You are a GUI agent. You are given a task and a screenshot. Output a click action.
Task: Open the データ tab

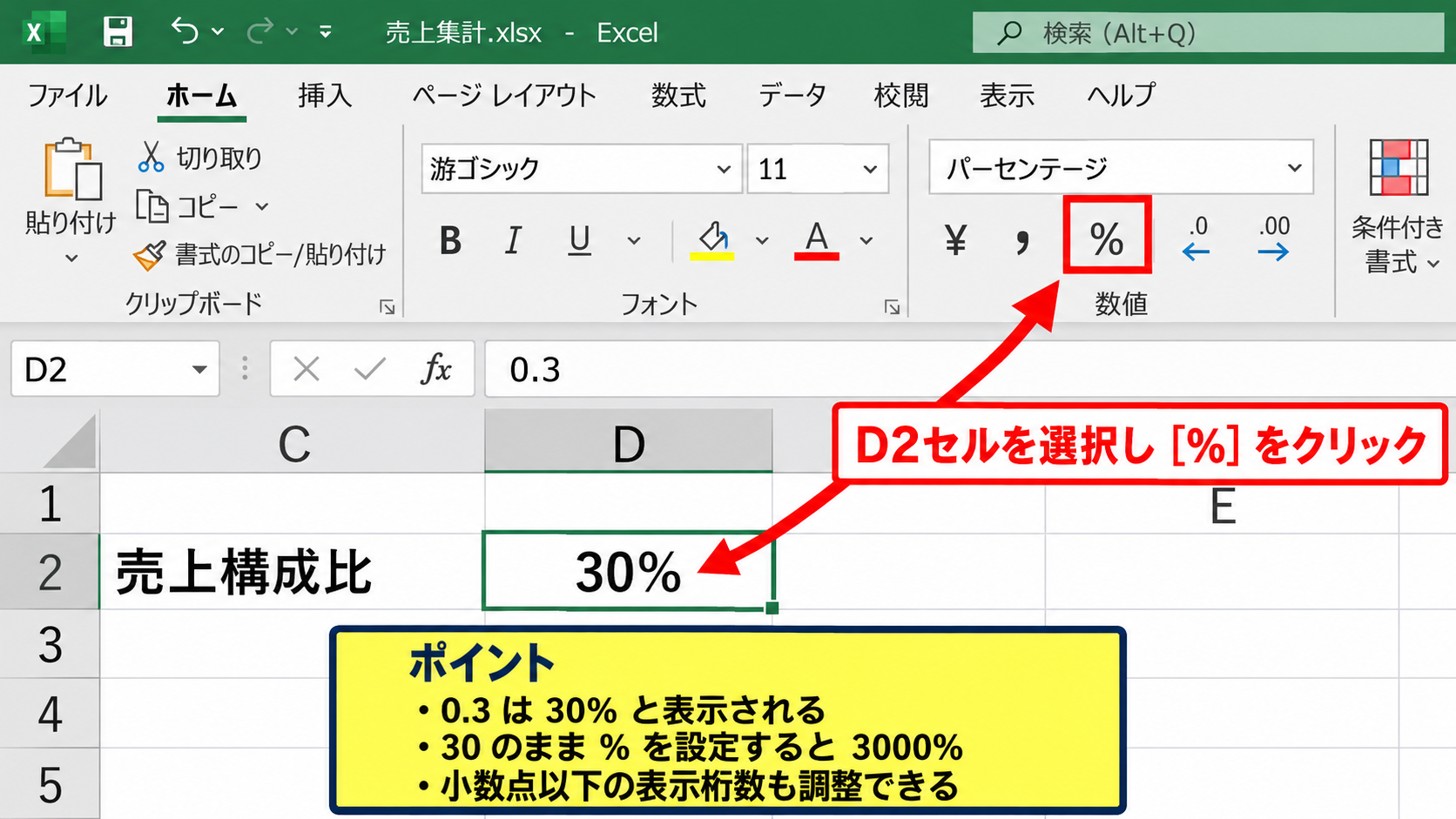point(792,95)
